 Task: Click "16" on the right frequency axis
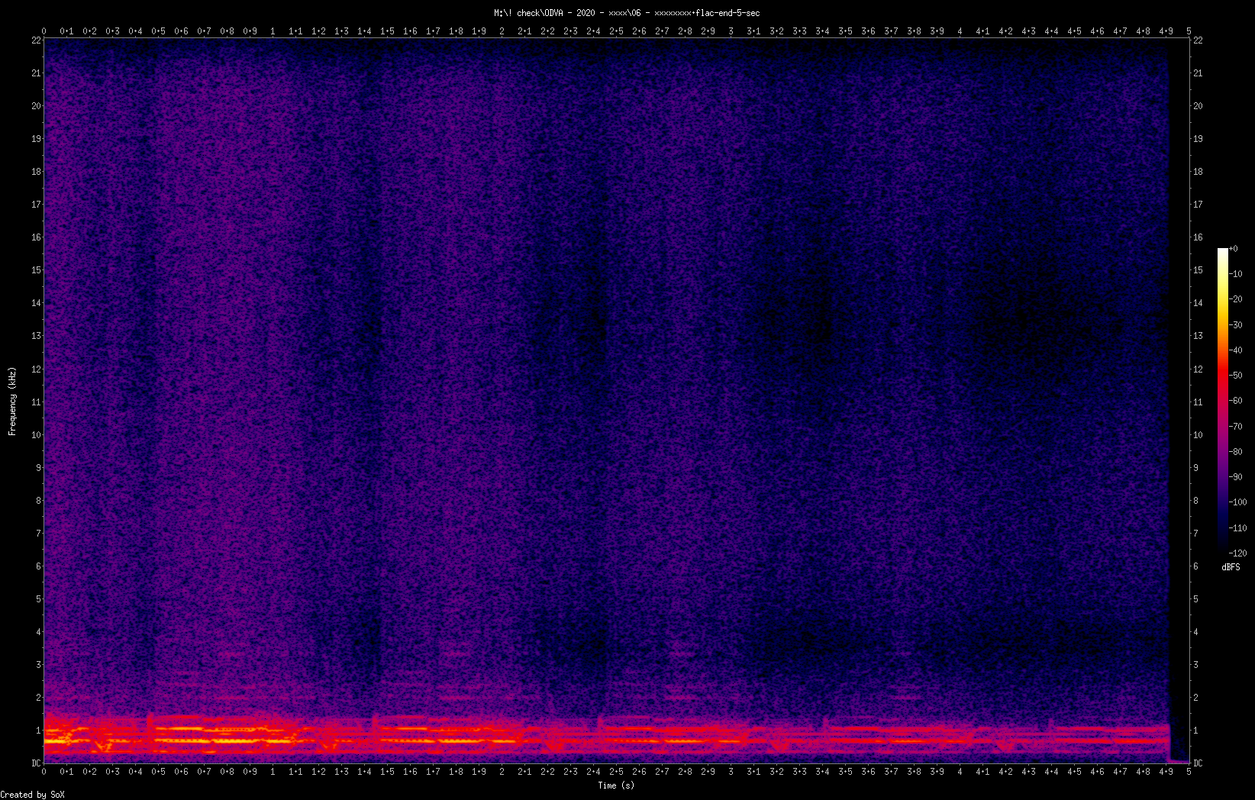(x=1200, y=237)
